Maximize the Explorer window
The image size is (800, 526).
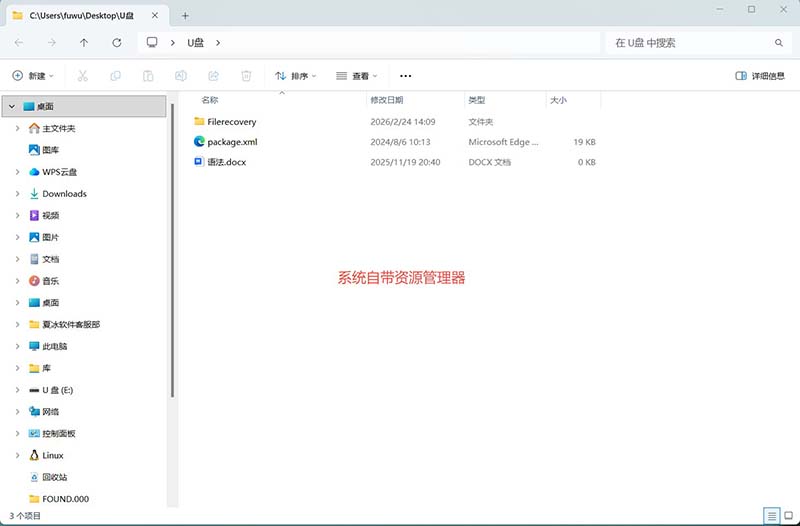click(x=752, y=9)
